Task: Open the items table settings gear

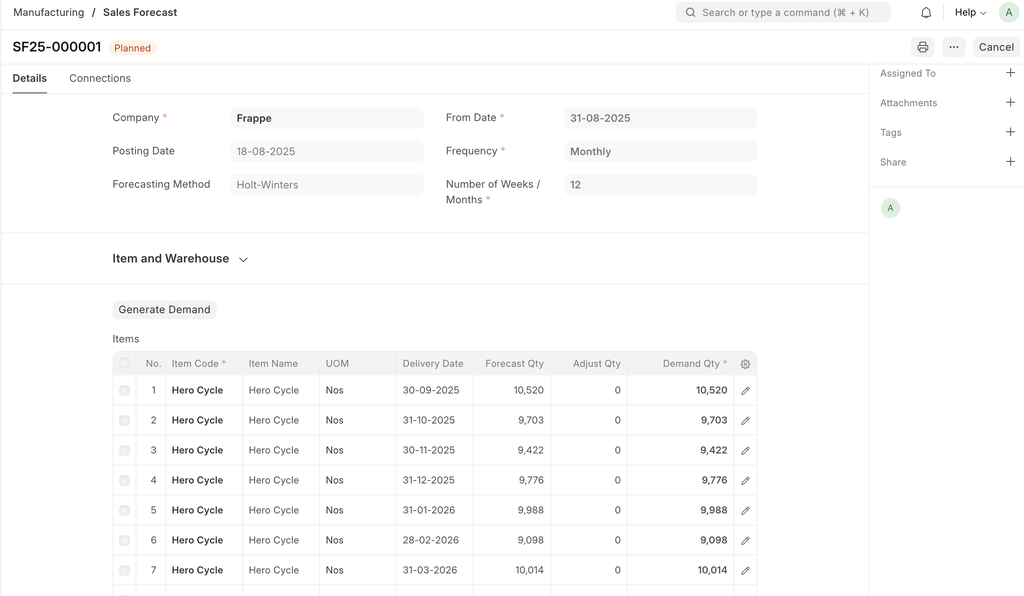Action: (745, 364)
